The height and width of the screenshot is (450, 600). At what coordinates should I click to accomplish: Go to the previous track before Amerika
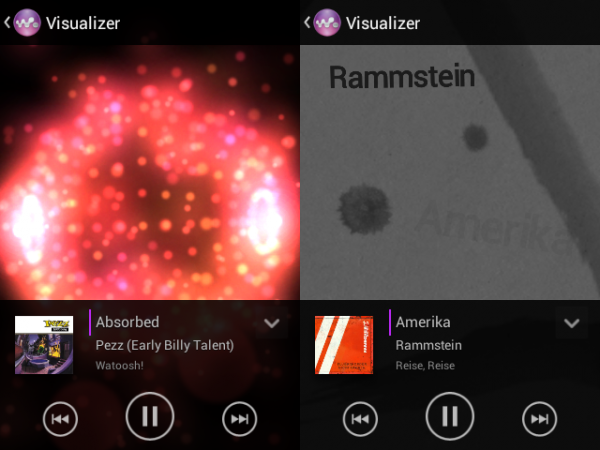[360, 419]
